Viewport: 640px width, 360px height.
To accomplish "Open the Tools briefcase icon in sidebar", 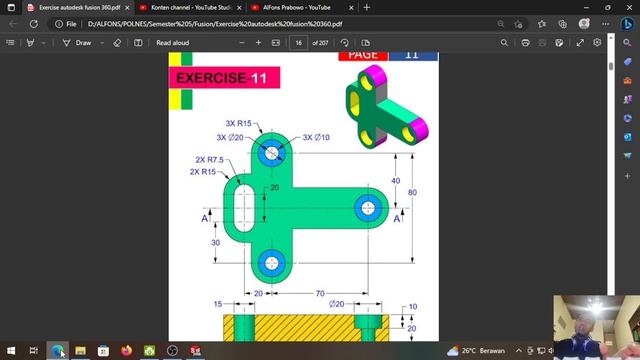I will point(628,80).
